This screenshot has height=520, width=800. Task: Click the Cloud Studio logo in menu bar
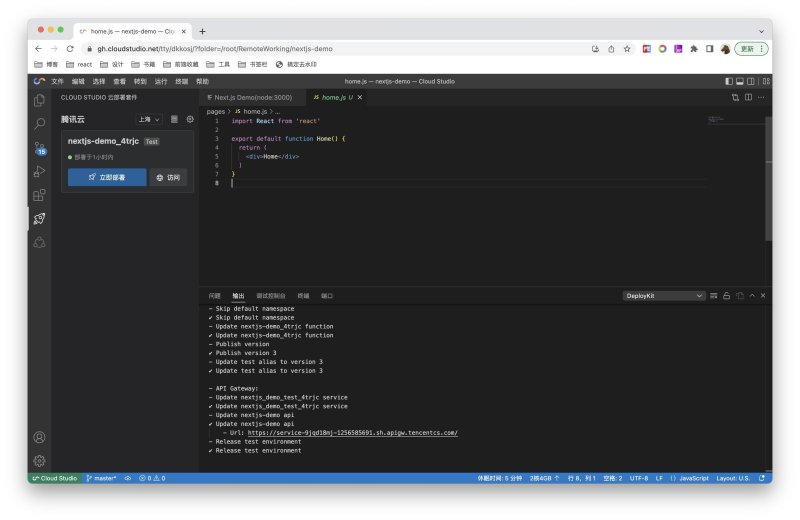click(39, 81)
